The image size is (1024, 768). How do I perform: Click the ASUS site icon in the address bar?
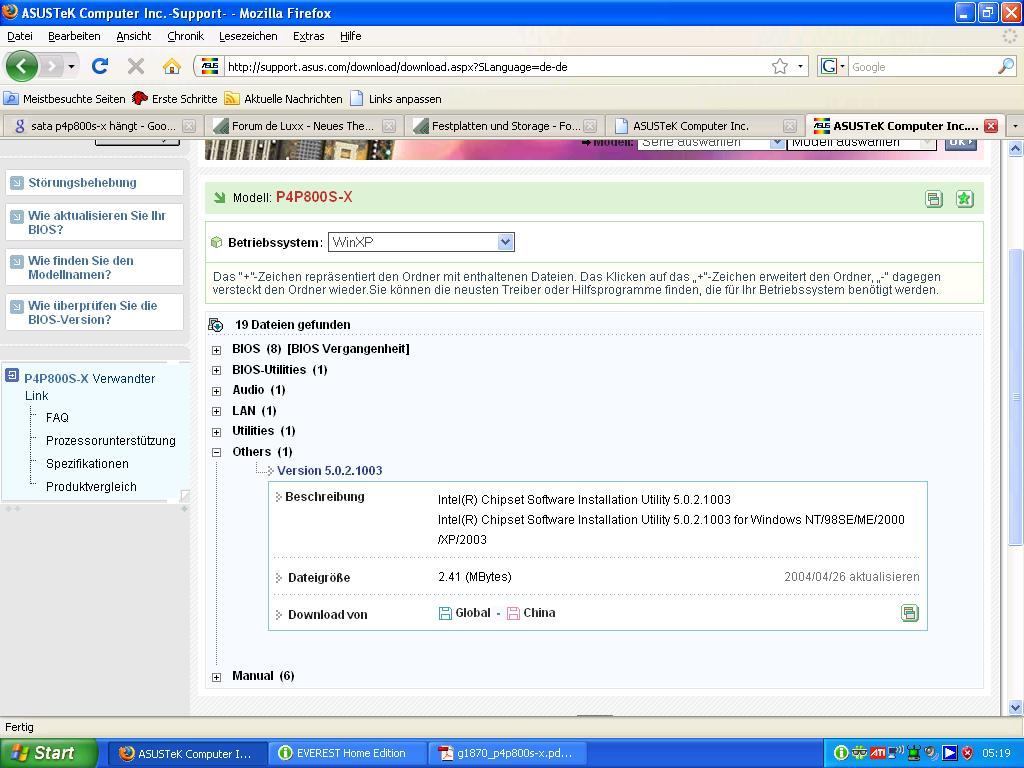(x=210, y=67)
